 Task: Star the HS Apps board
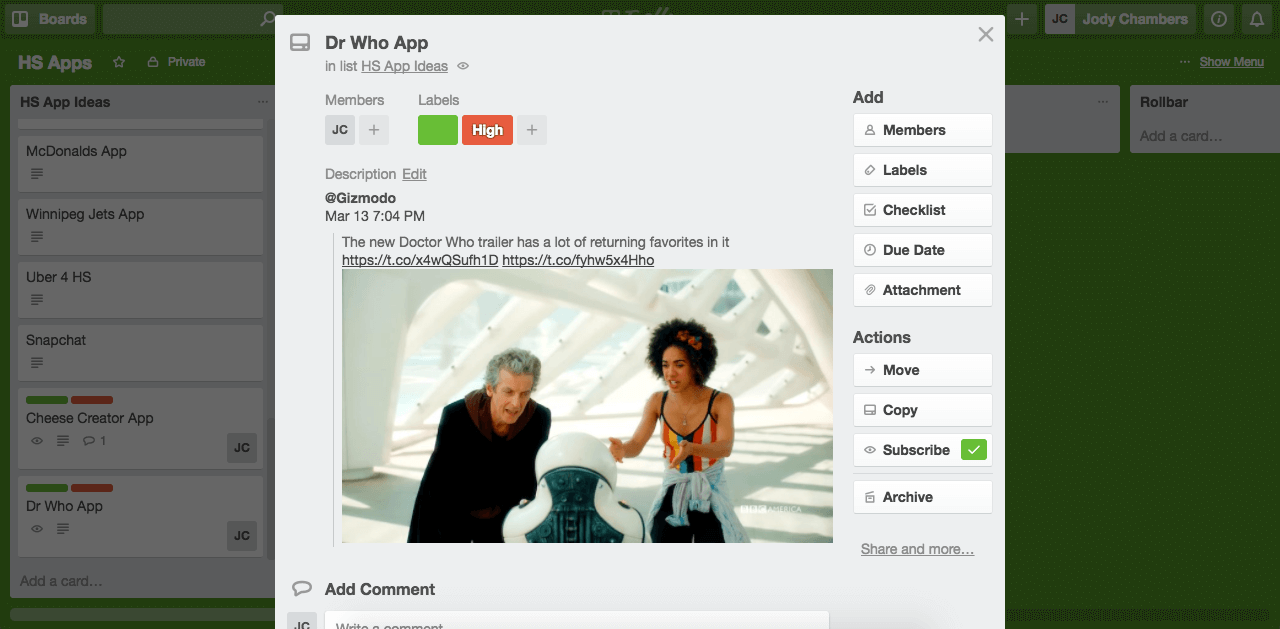click(119, 62)
